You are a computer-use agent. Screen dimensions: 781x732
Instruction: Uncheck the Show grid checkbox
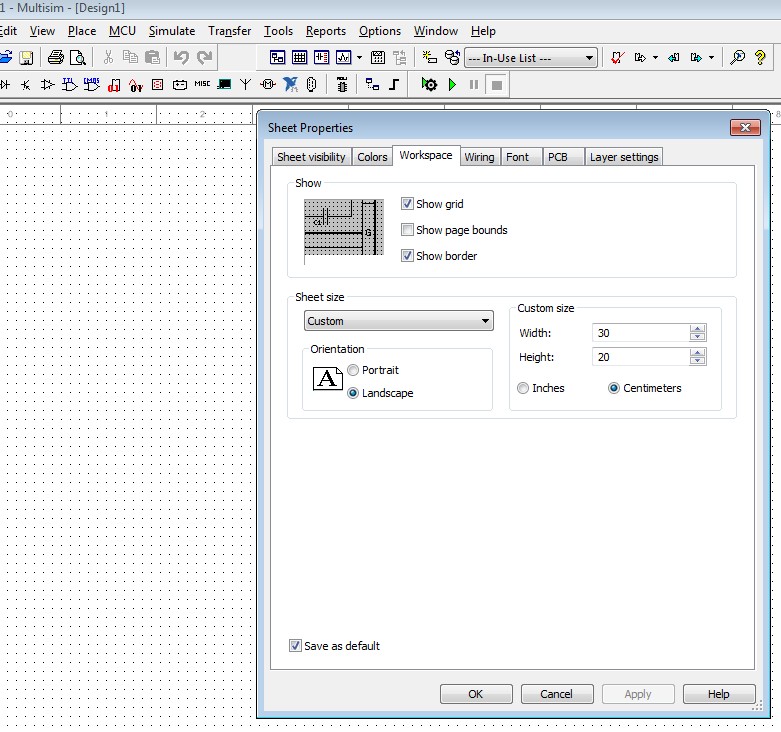pyautogui.click(x=407, y=204)
